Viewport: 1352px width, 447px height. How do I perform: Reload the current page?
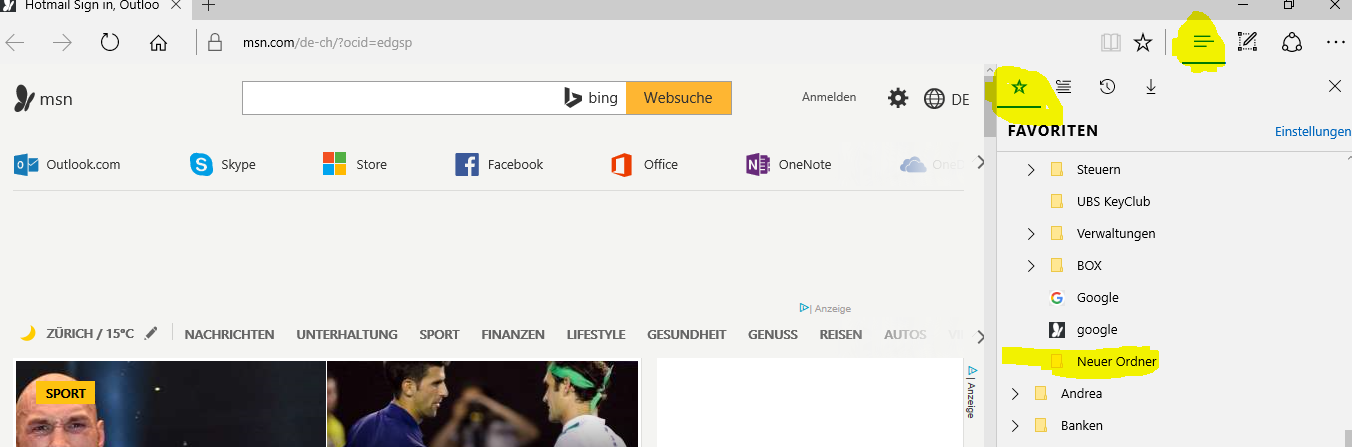click(110, 43)
